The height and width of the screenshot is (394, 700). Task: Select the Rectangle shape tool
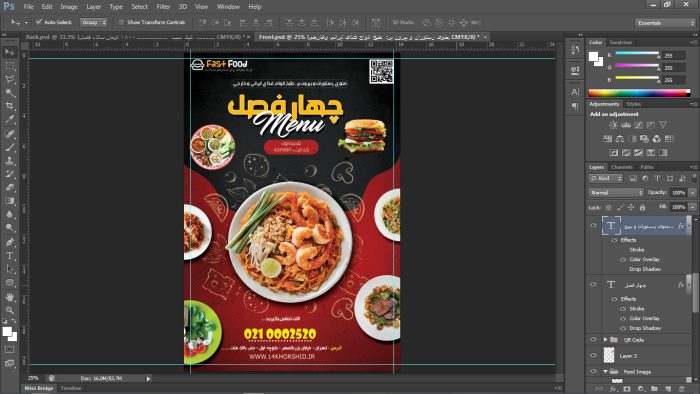click(x=9, y=282)
